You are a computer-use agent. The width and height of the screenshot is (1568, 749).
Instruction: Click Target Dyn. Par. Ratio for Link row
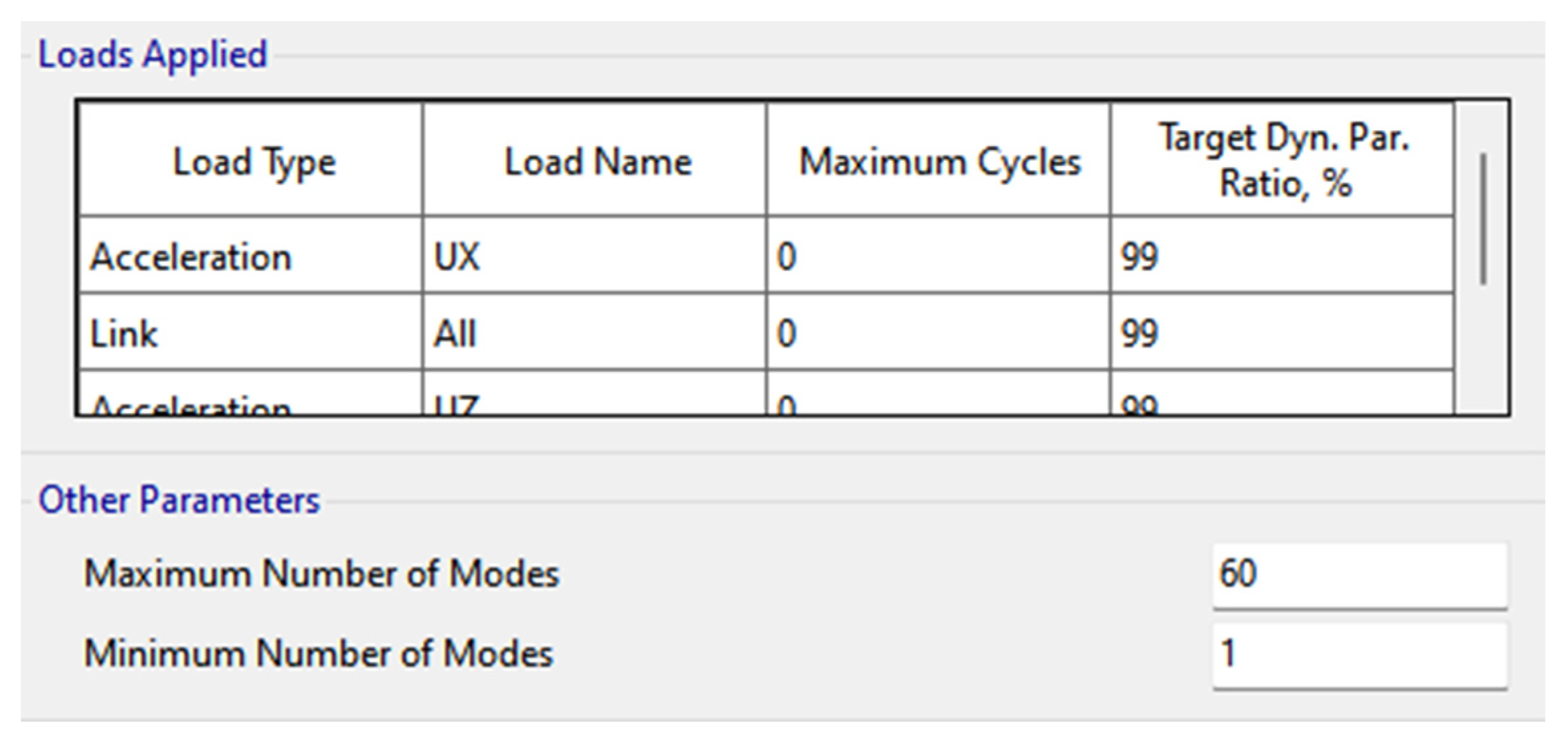coord(1282,332)
